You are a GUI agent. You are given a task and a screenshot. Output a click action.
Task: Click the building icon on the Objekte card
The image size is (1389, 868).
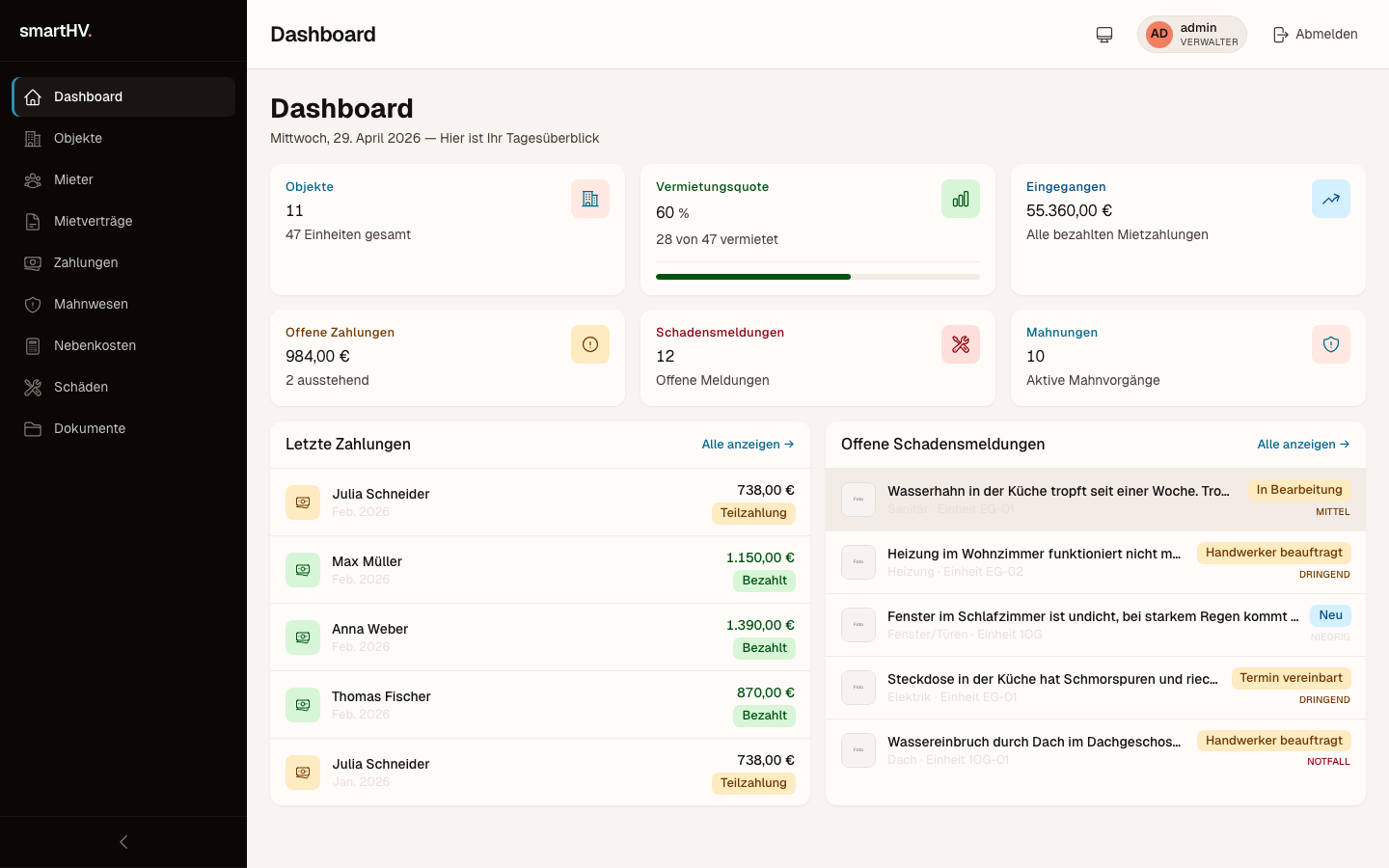[x=590, y=199]
